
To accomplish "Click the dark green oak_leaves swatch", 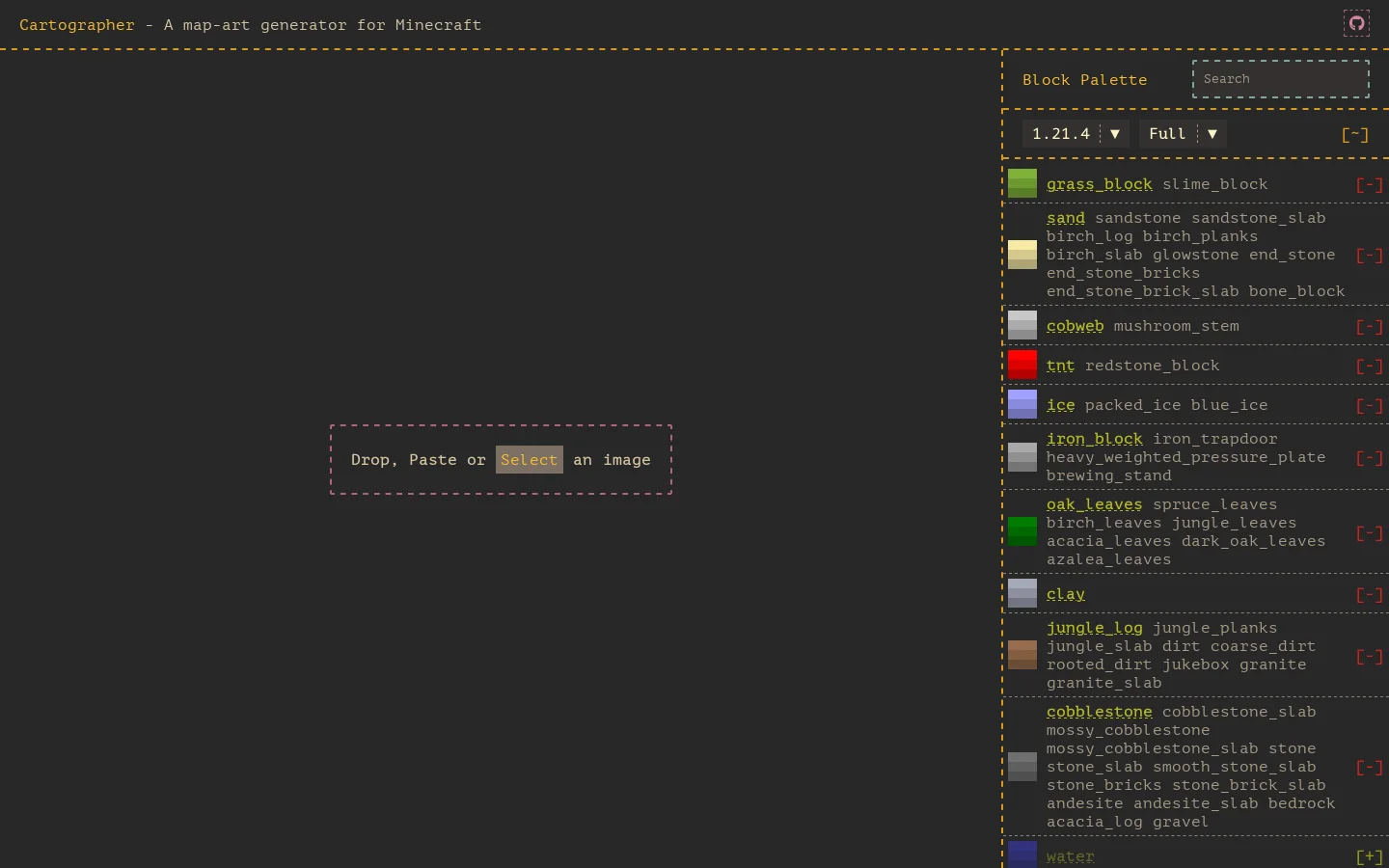I will (x=1022, y=531).
